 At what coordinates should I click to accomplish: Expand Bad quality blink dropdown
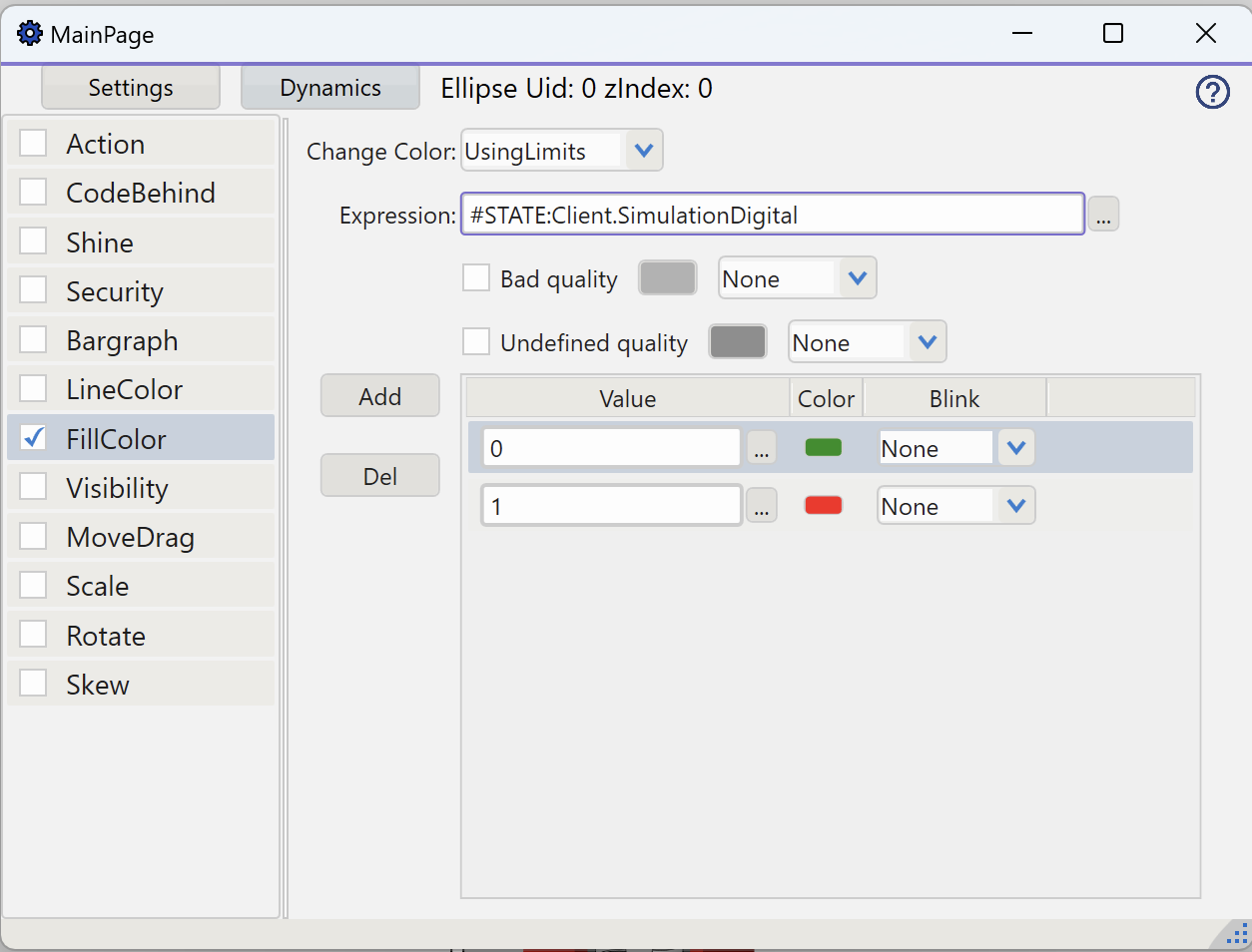857,278
